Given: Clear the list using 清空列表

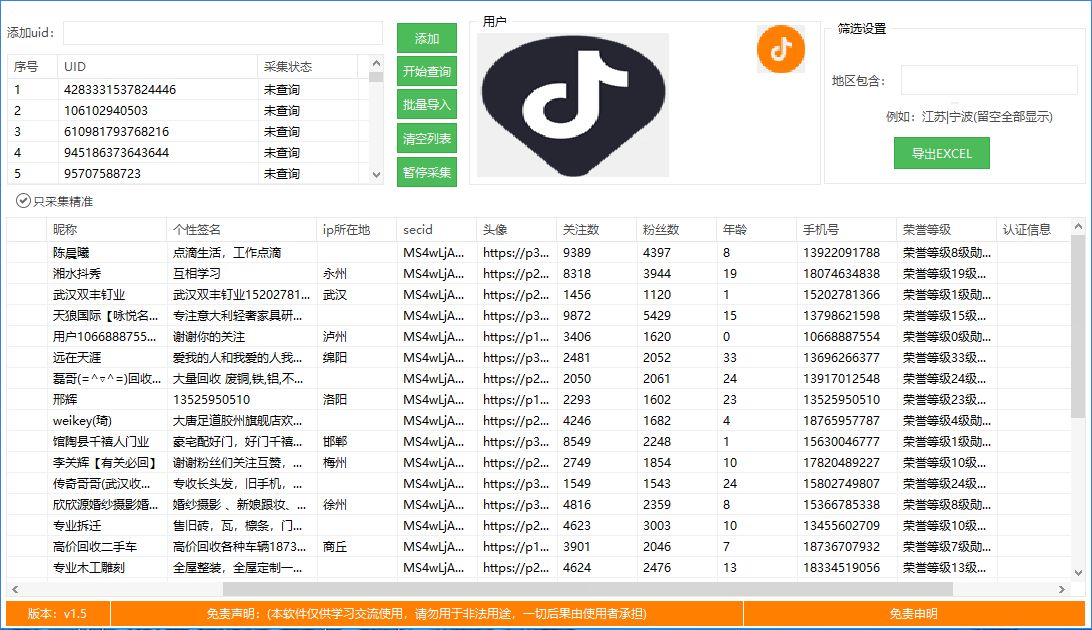Looking at the screenshot, I should tap(427, 139).
